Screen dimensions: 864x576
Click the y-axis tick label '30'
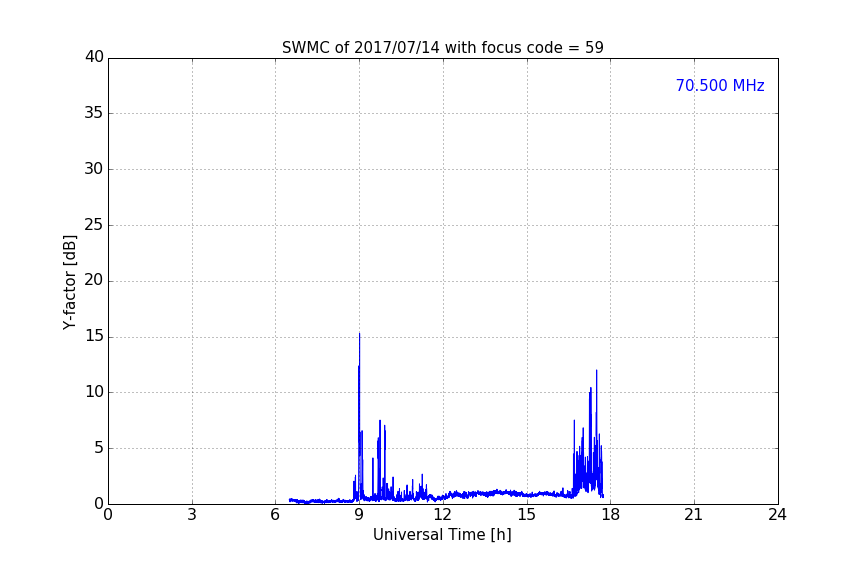point(94,169)
